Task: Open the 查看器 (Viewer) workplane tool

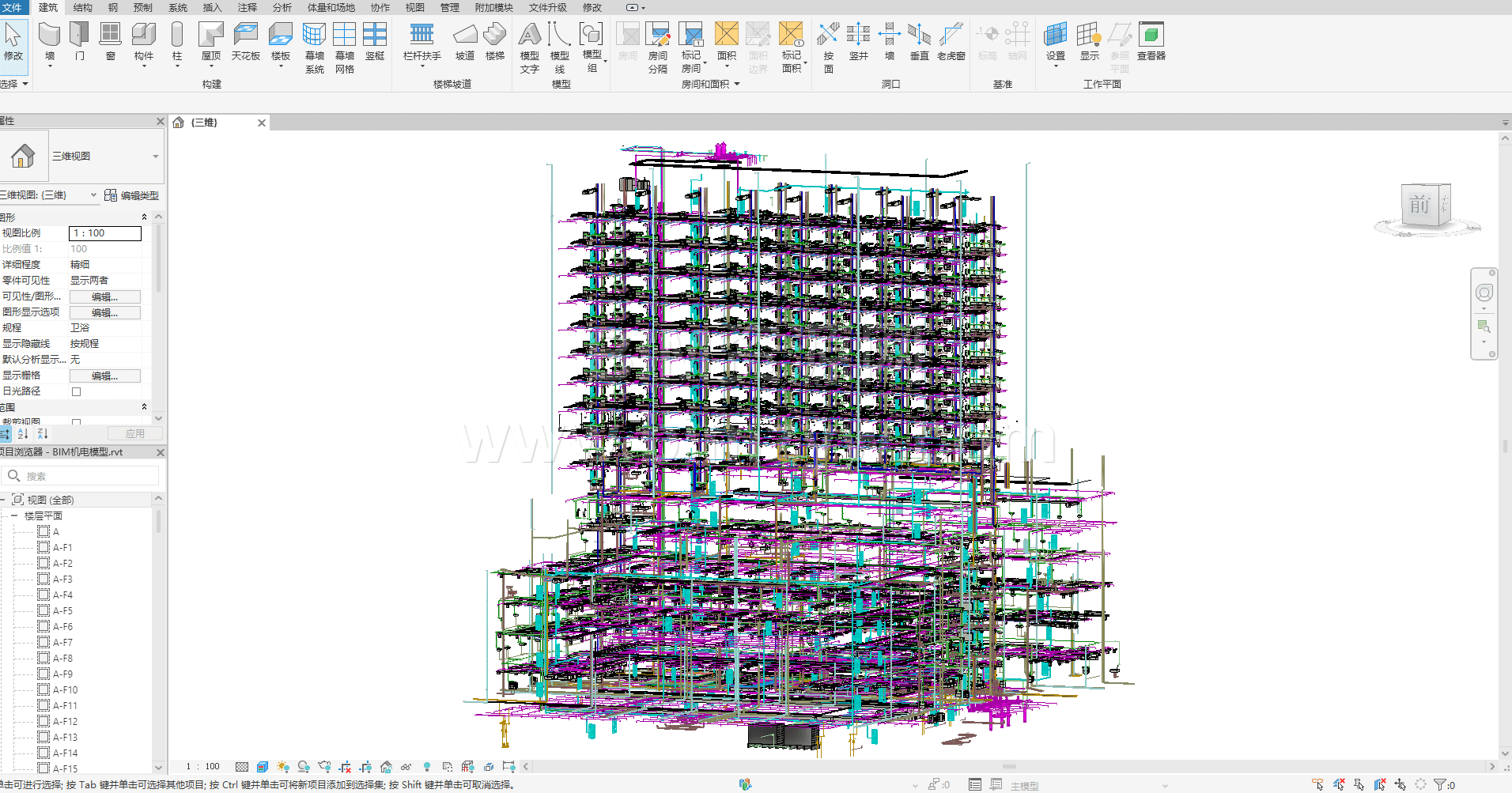Action: click(x=1151, y=36)
